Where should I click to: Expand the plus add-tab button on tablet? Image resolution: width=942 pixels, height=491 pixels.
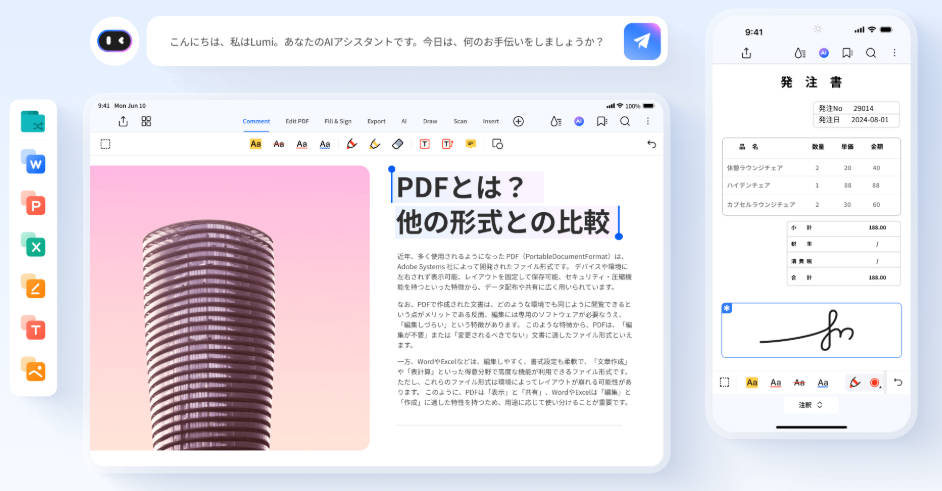point(518,121)
